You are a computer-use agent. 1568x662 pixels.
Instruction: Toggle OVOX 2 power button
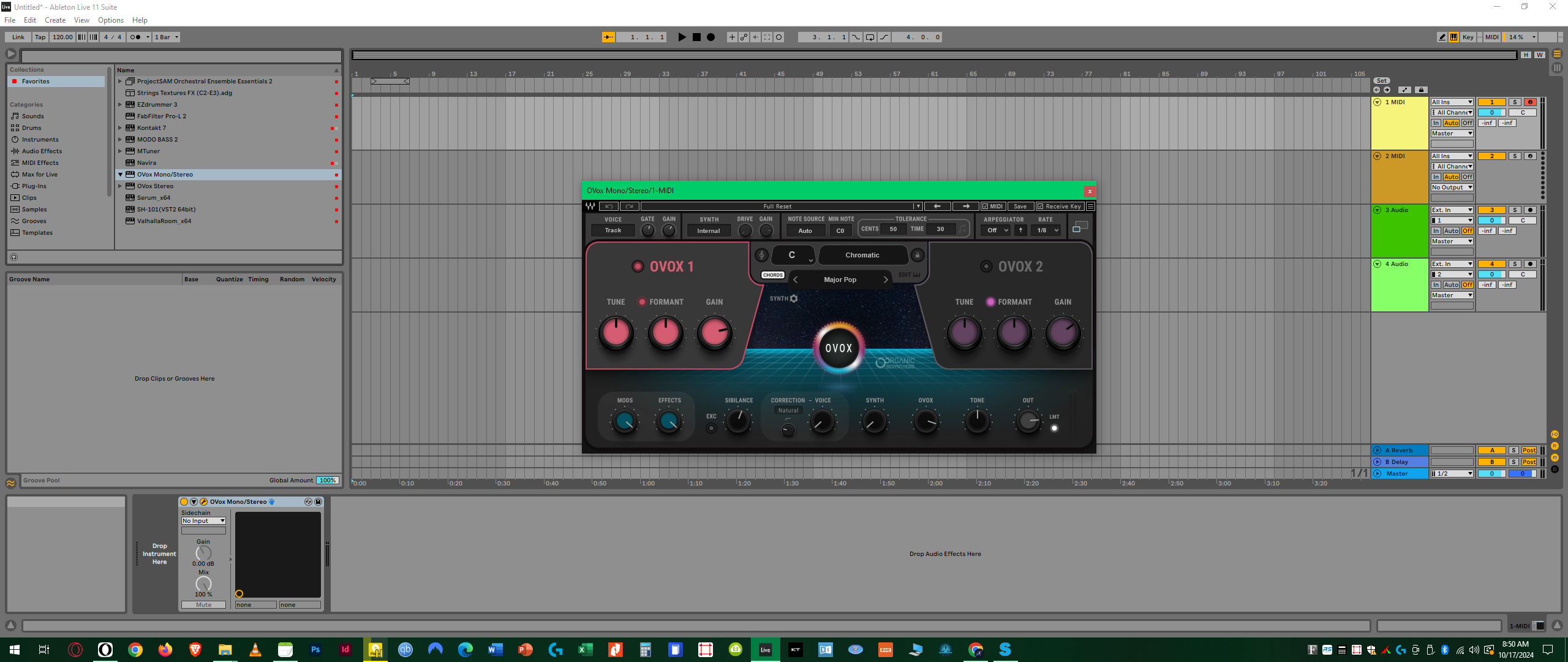click(x=986, y=267)
